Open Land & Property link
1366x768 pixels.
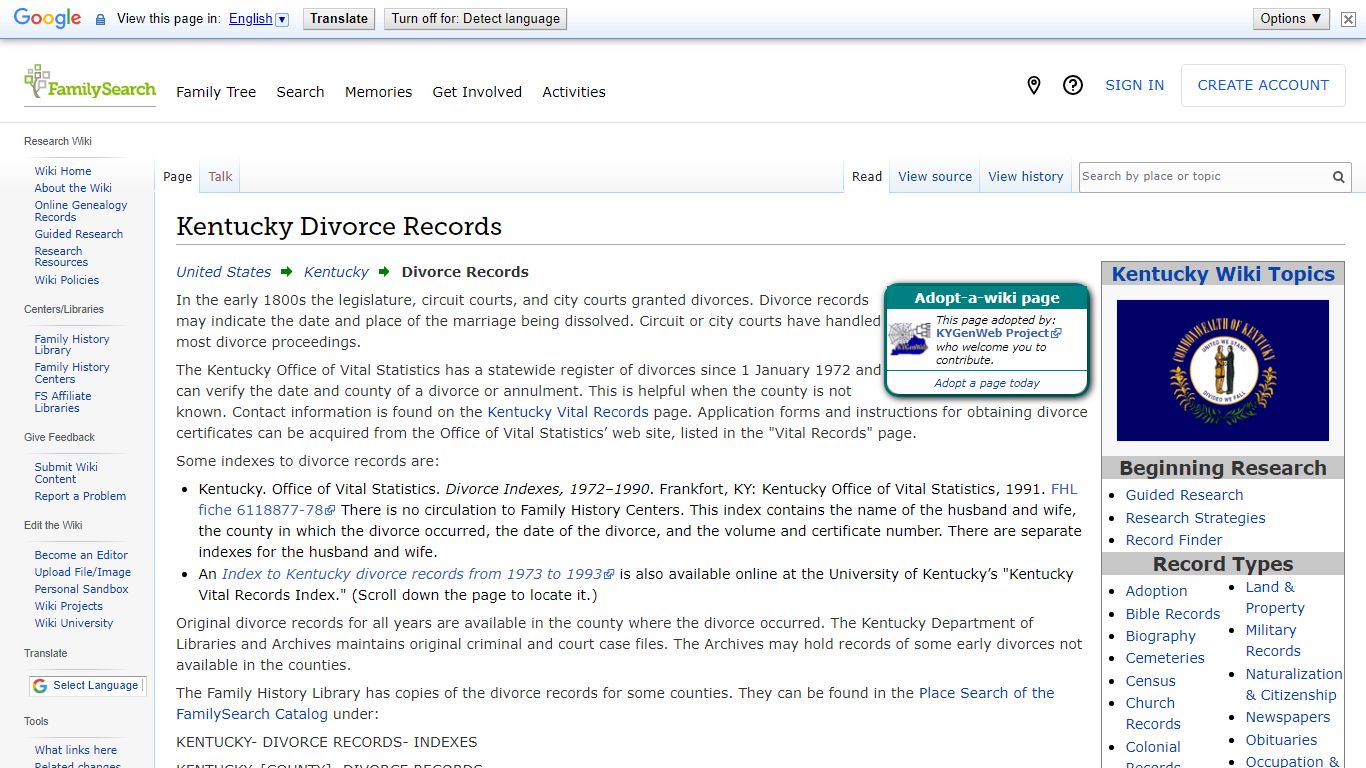pyautogui.click(x=1275, y=597)
